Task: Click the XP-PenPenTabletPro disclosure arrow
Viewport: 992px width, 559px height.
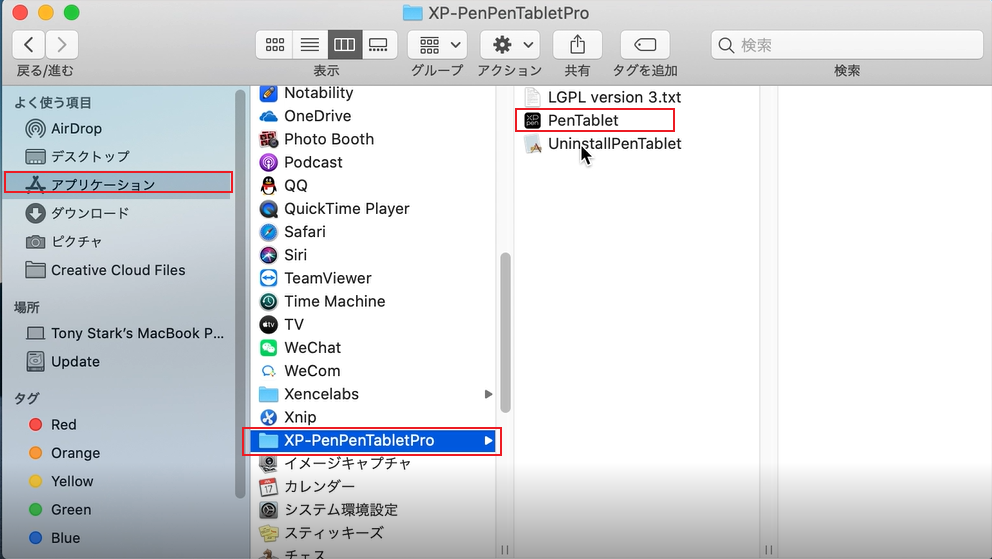Action: tap(488, 441)
